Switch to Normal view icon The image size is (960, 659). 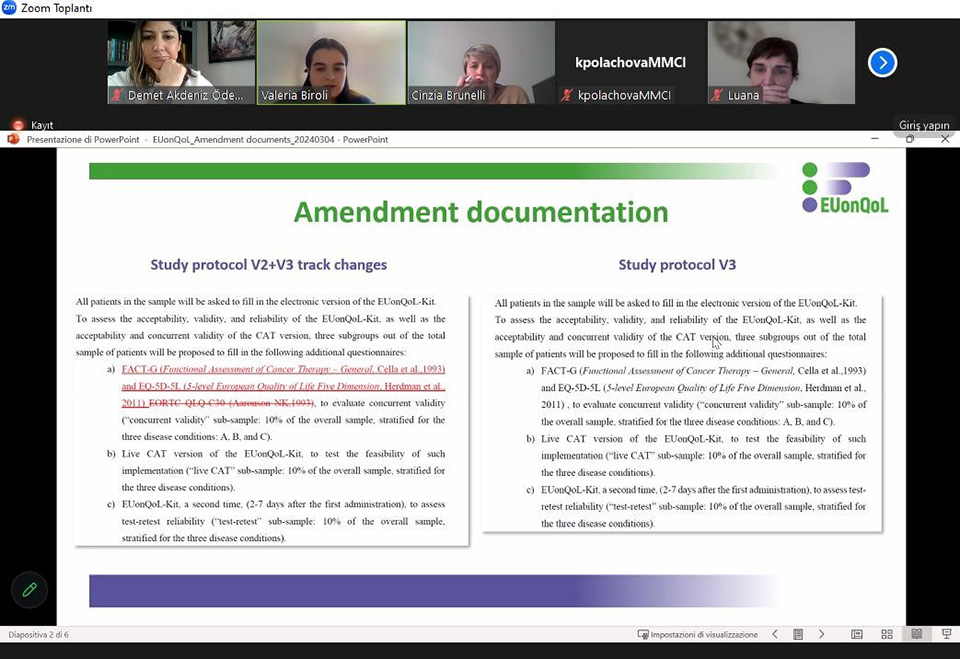[857, 634]
